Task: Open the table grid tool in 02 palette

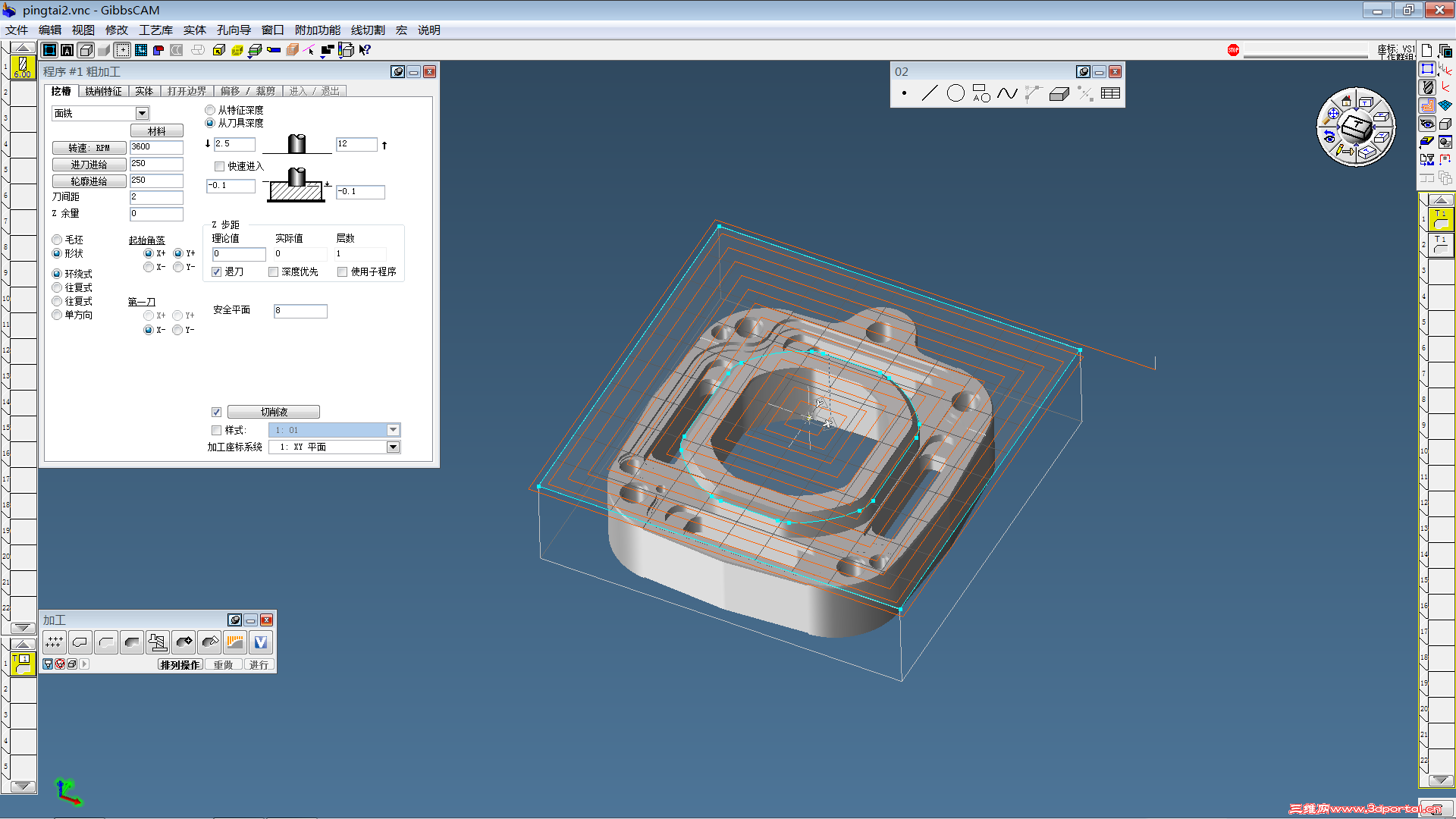Action: [1110, 93]
